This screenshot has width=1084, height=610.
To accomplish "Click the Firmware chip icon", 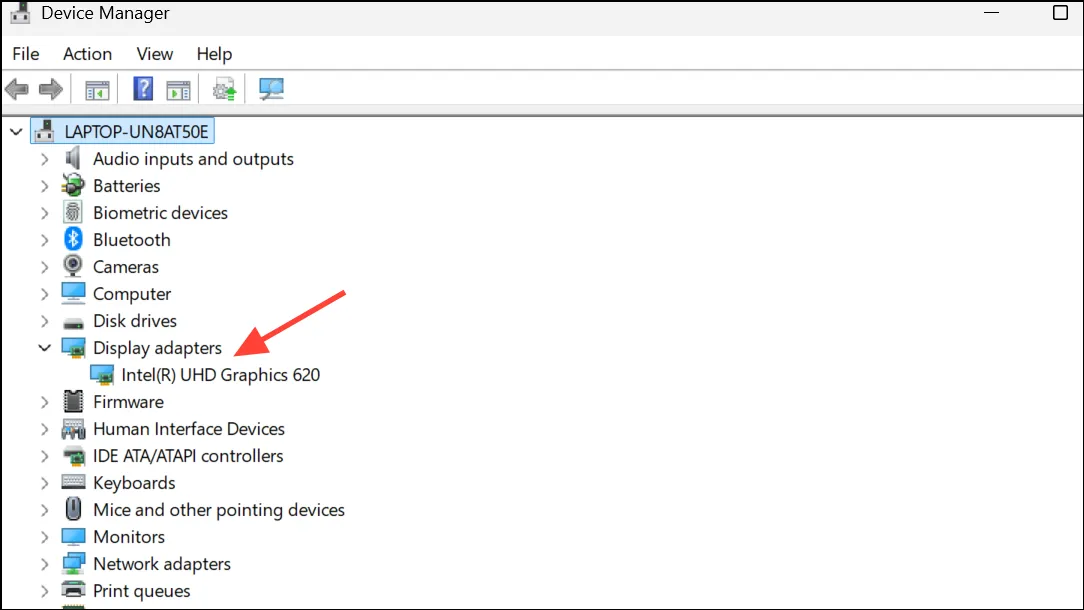I will coord(73,401).
